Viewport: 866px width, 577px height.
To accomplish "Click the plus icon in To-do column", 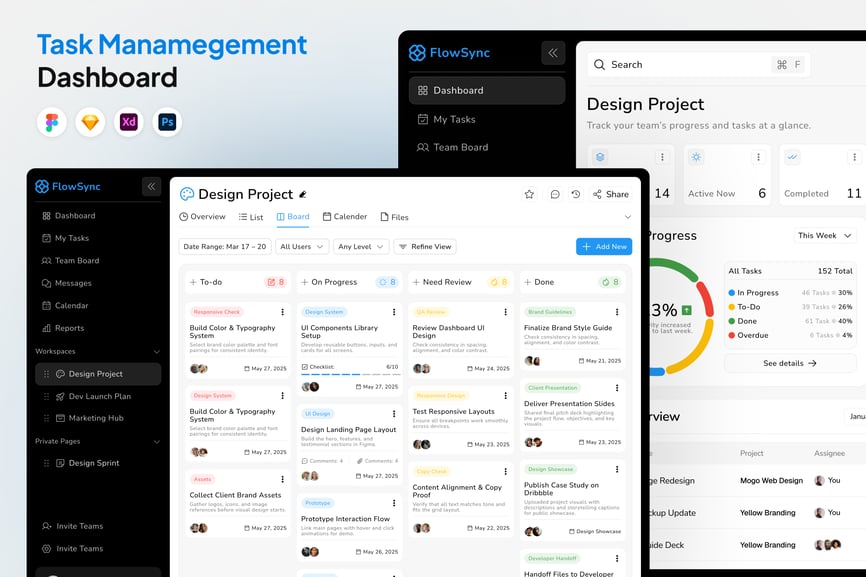I will [192, 282].
